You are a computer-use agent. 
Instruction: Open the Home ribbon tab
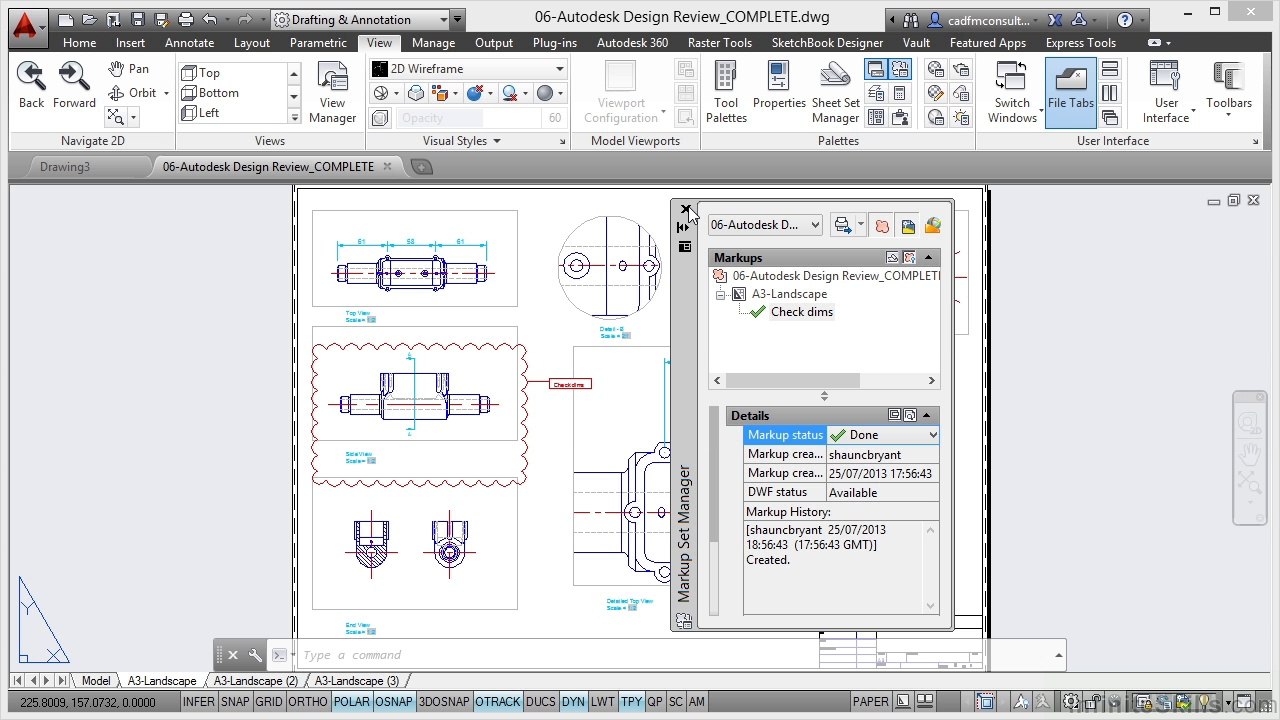click(79, 43)
